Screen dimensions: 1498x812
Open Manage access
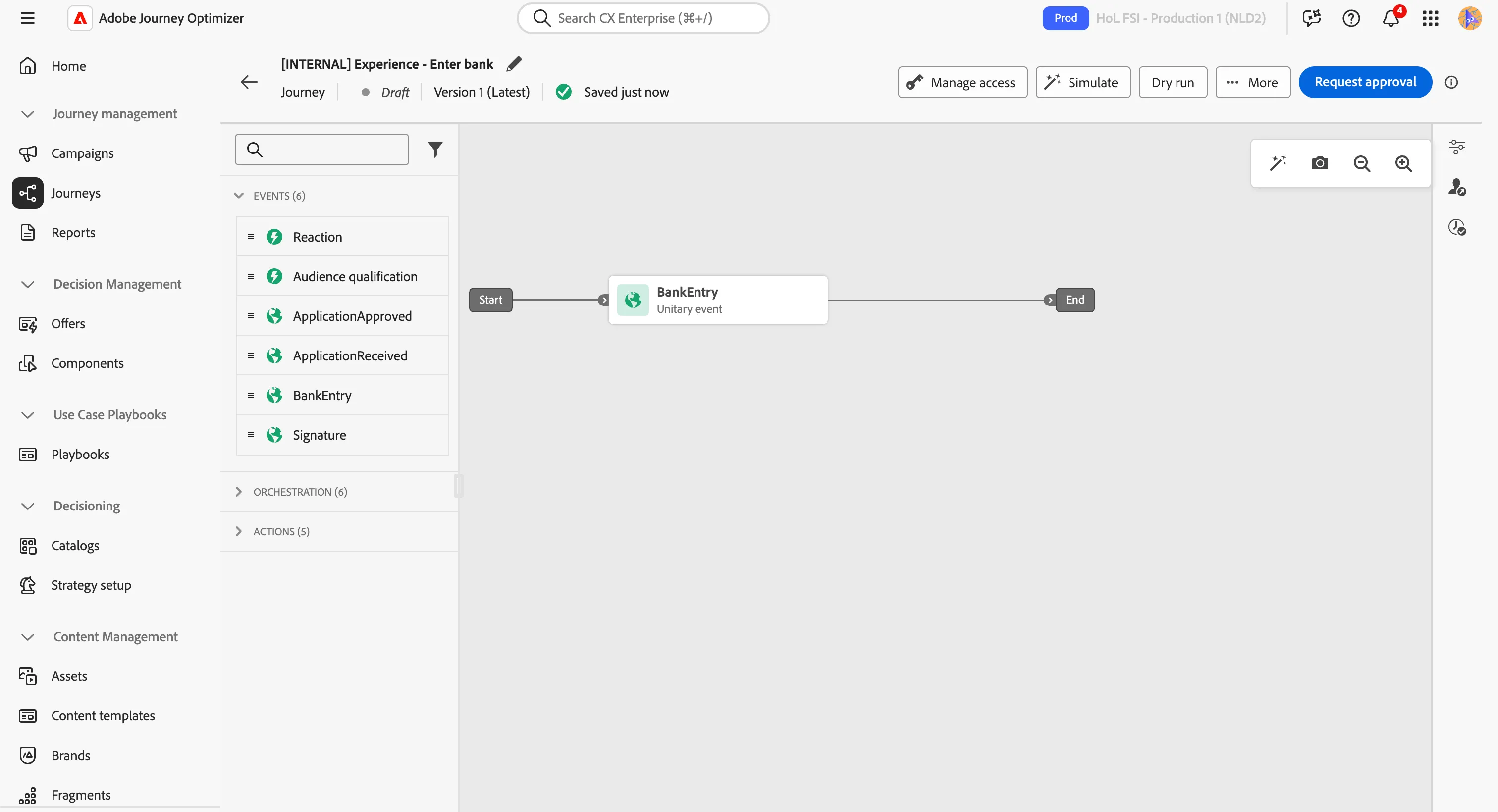pyautogui.click(x=963, y=82)
